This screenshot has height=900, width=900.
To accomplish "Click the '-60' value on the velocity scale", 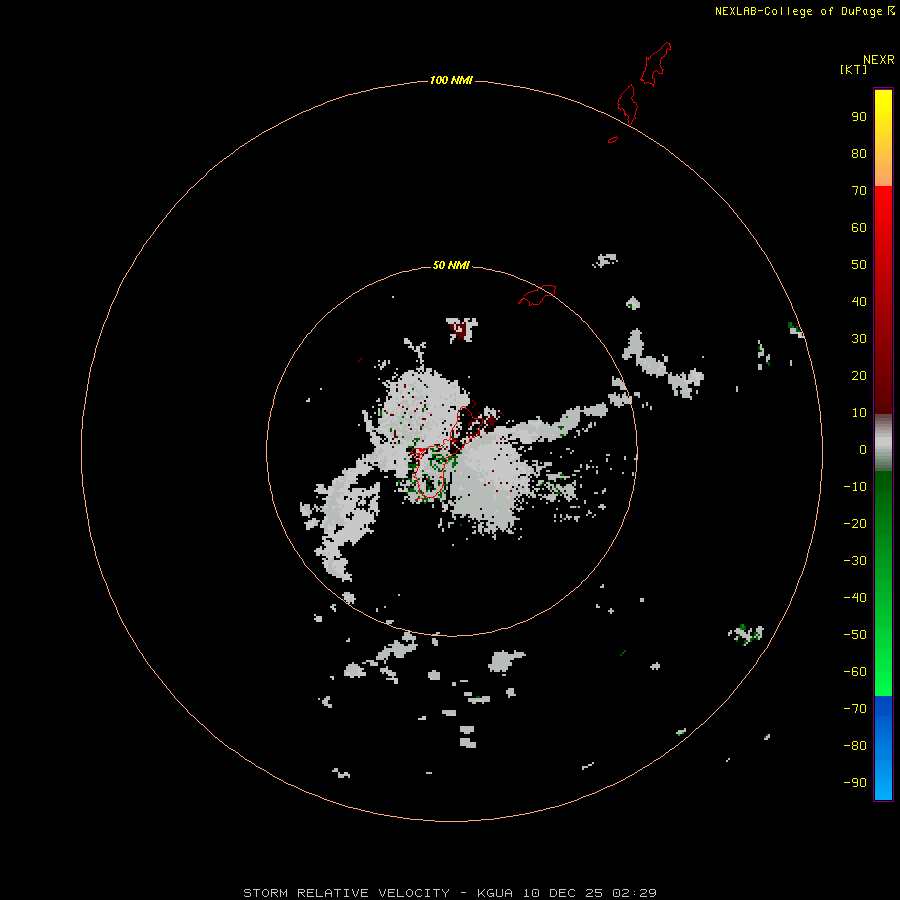I will coord(855,672).
